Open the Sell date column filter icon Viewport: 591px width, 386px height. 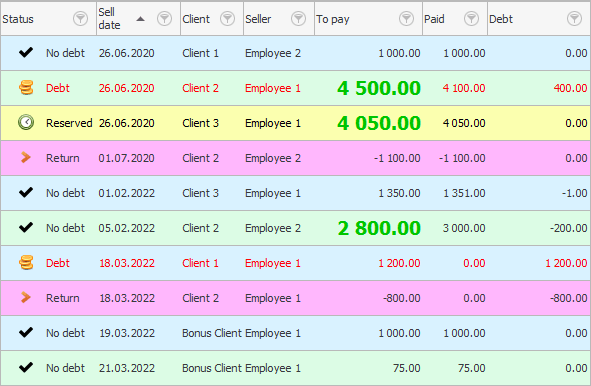click(x=164, y=18)
